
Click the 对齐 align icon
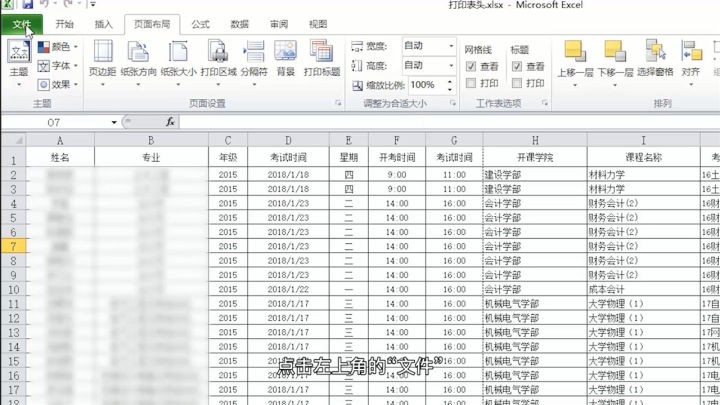click(x=691, y=51)
